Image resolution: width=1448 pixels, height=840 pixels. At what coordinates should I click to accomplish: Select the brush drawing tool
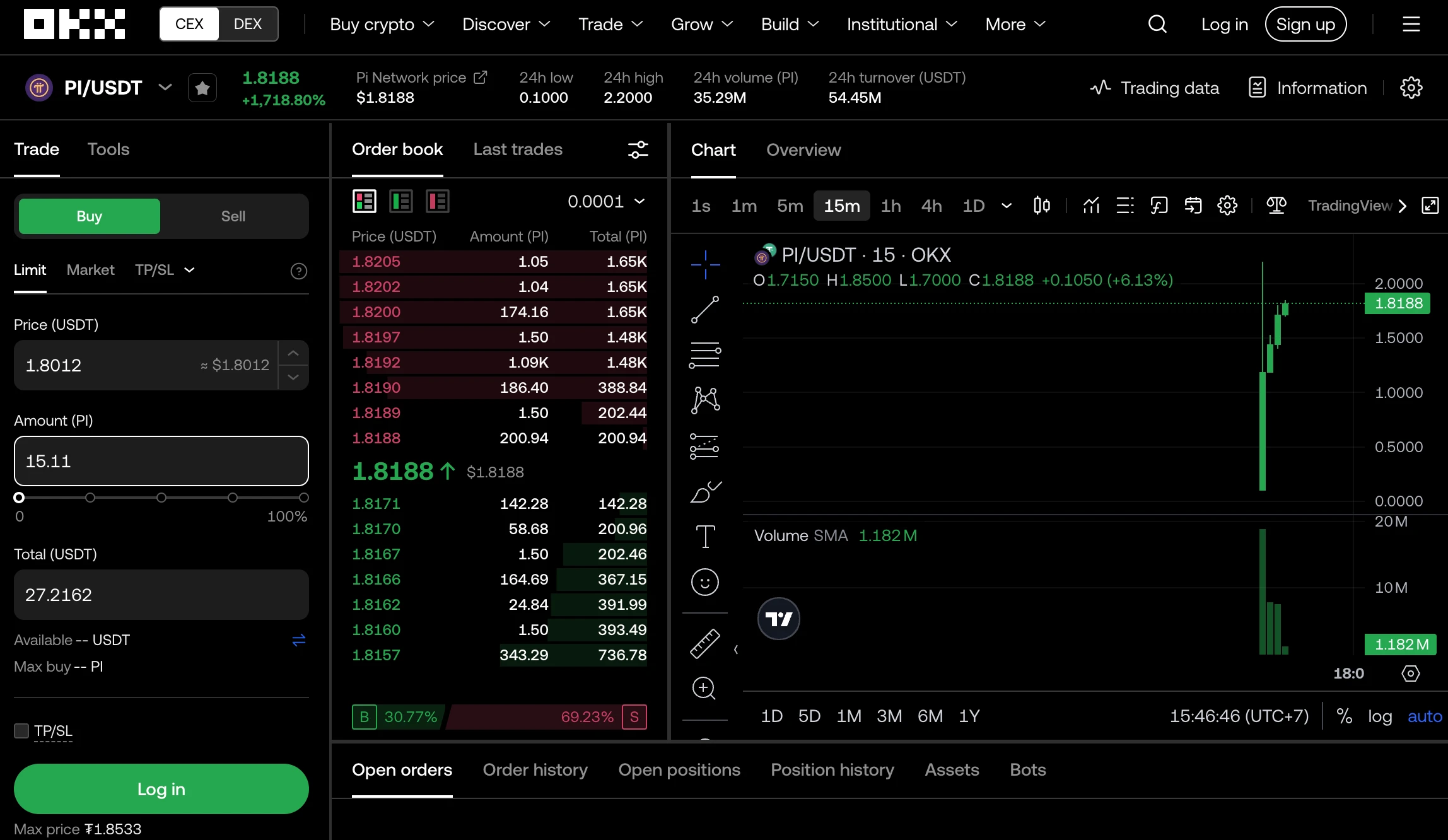point(705,491)
